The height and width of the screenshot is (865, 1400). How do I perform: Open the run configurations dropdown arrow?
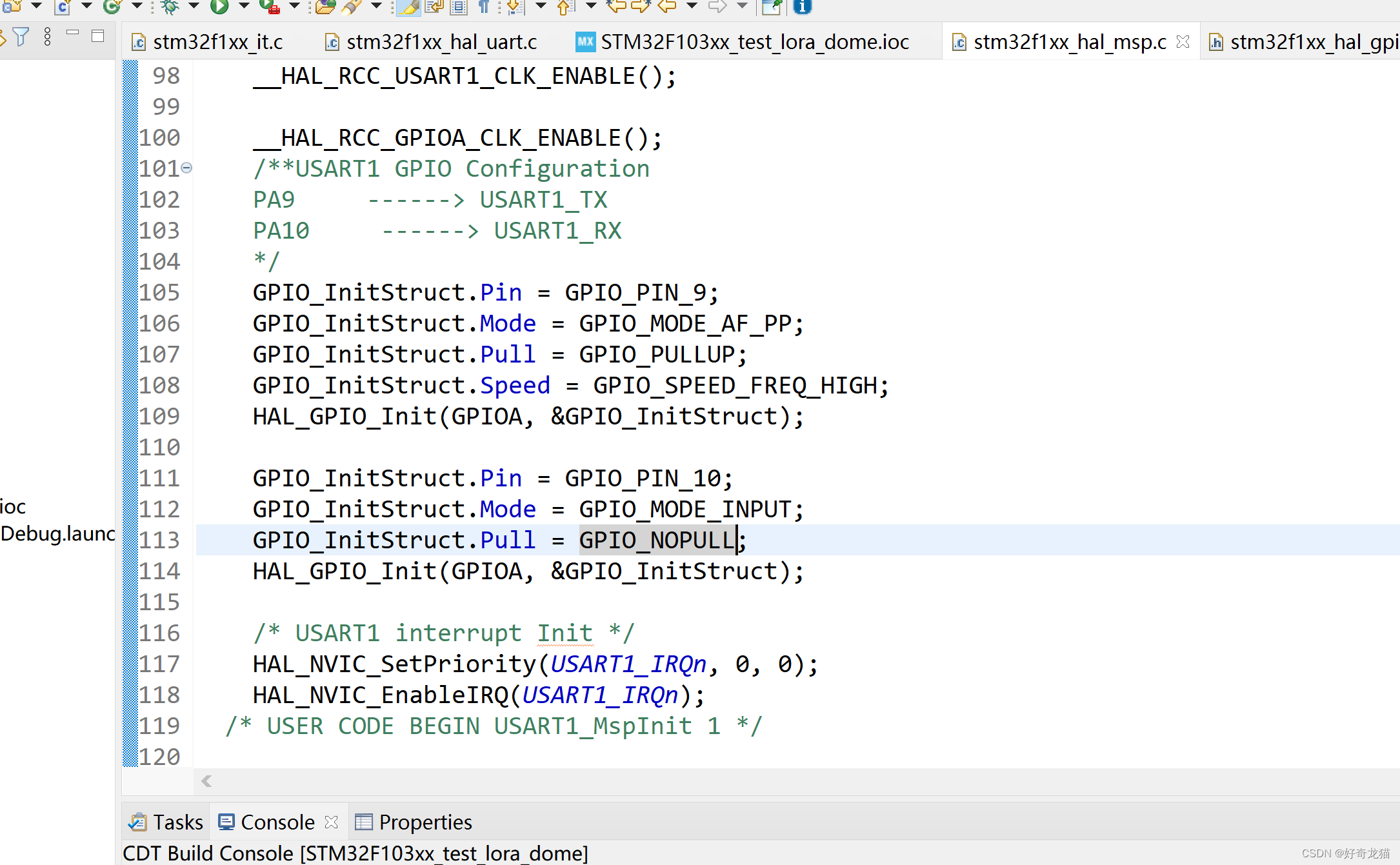tap(244, 6)
